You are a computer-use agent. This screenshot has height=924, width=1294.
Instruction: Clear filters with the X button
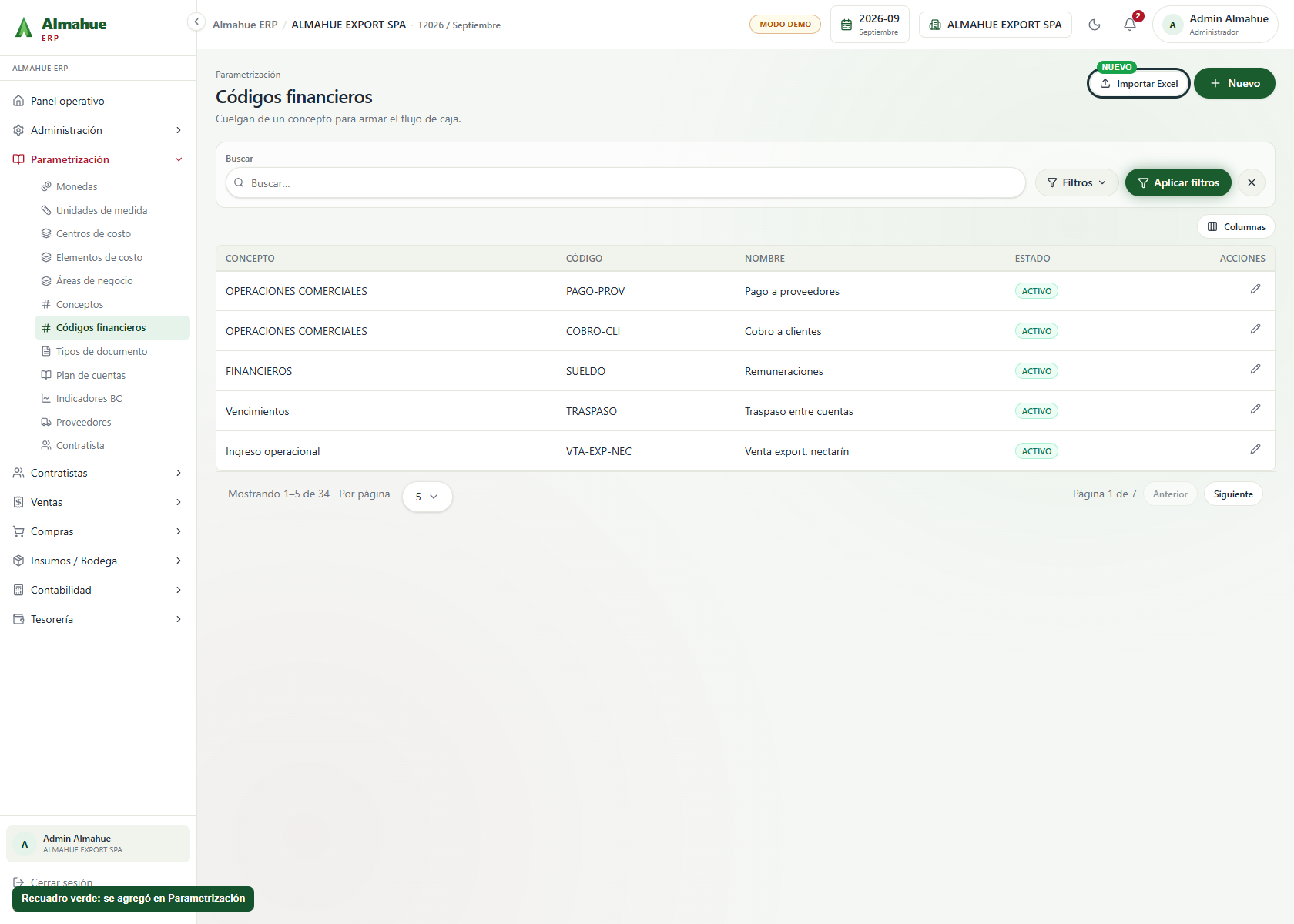click(1252, 182)
